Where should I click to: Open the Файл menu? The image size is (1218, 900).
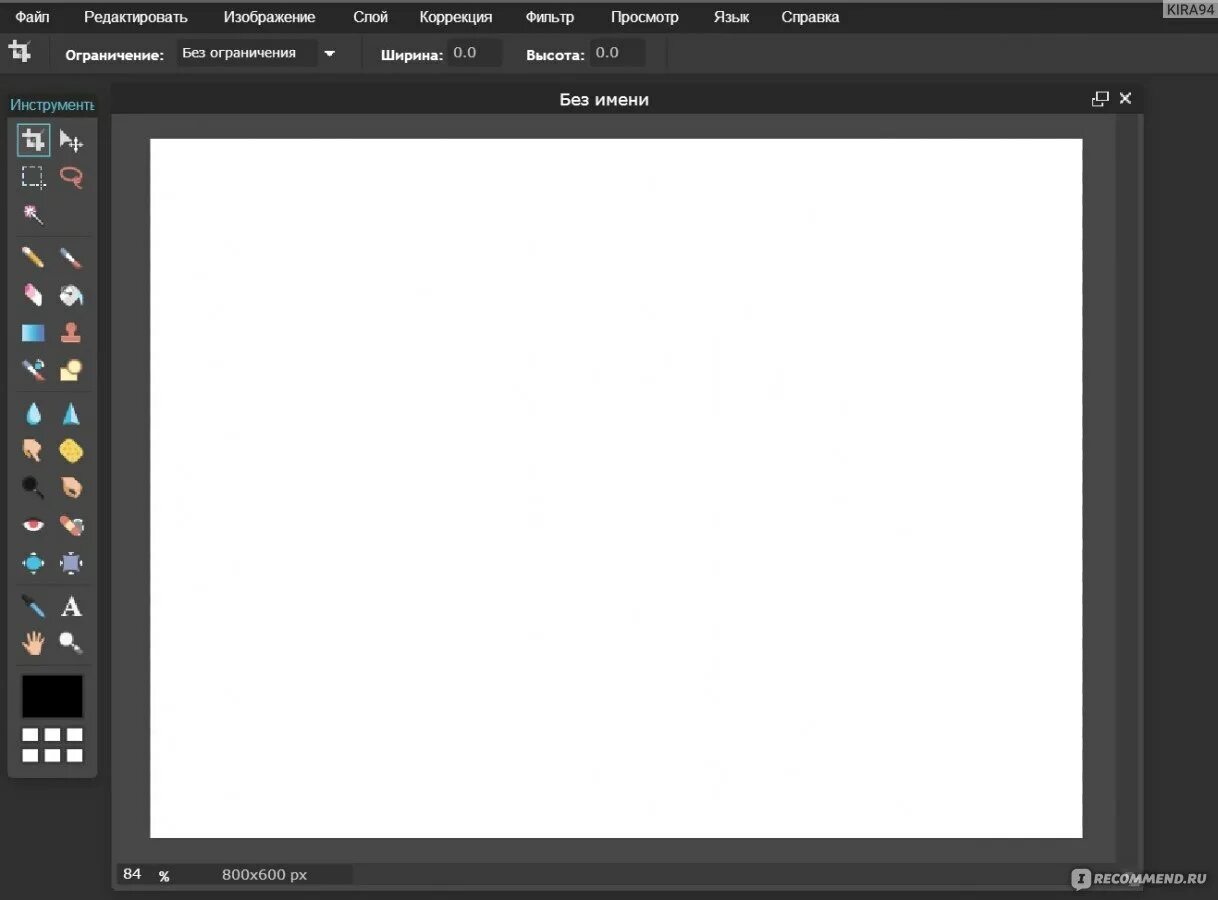pos(32,17)
